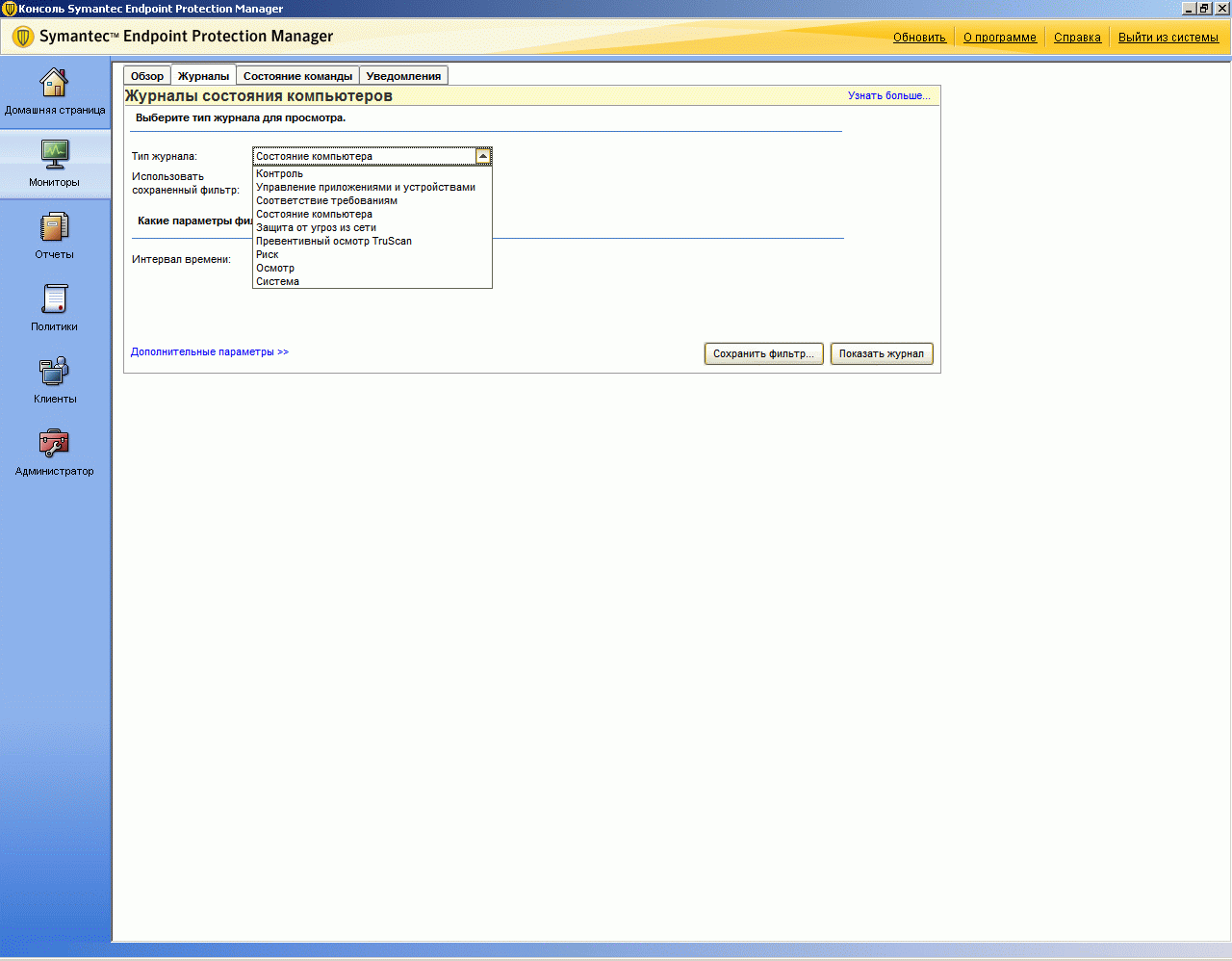Choose Соответствие требованиям option
The width and height of the screenshot is (1232, 961).
pyautogui.click(x=372, y=200)
